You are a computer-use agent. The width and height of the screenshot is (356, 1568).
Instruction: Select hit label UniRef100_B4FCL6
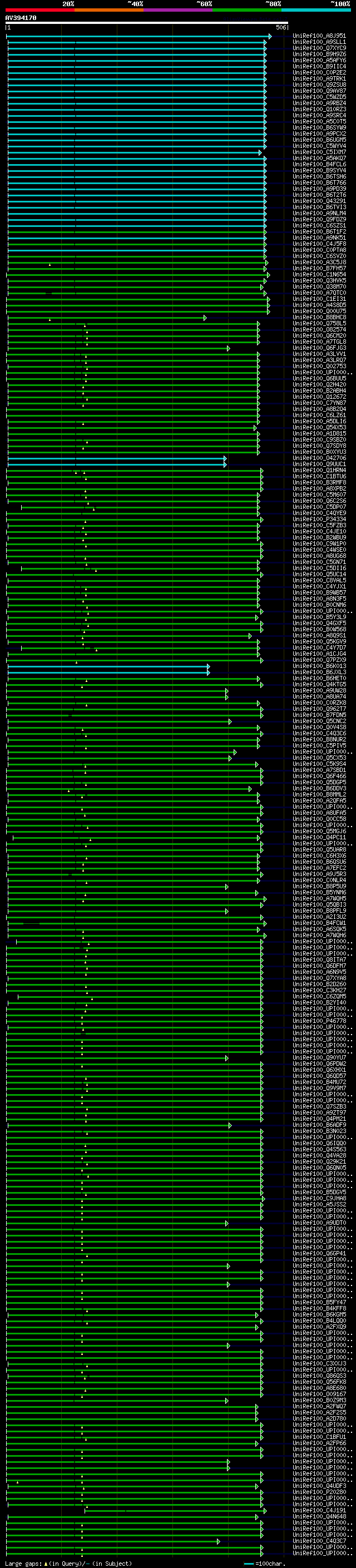[319, 164]
